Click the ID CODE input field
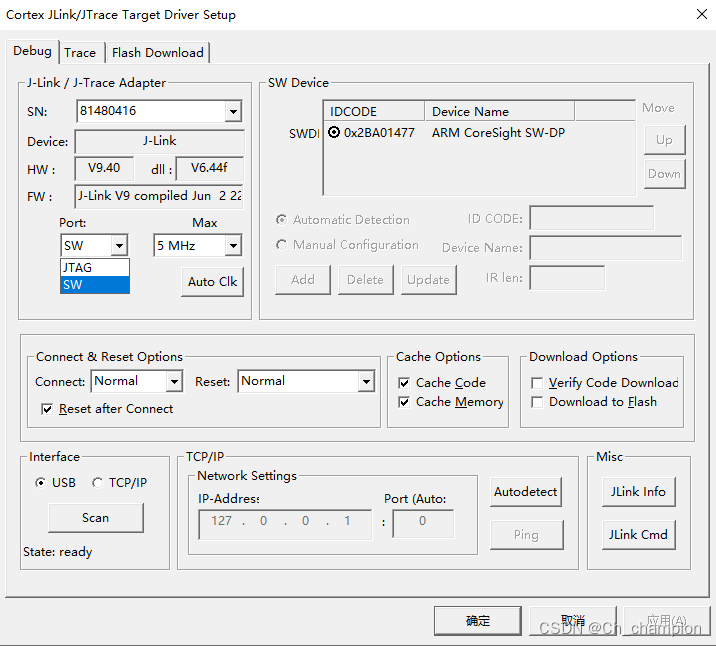Image resolution: width=716 pixels, height=646 pixels. tap(592, 218)
